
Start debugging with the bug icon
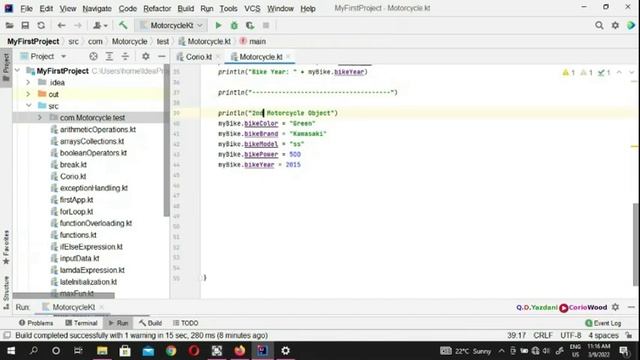point(234,25)
